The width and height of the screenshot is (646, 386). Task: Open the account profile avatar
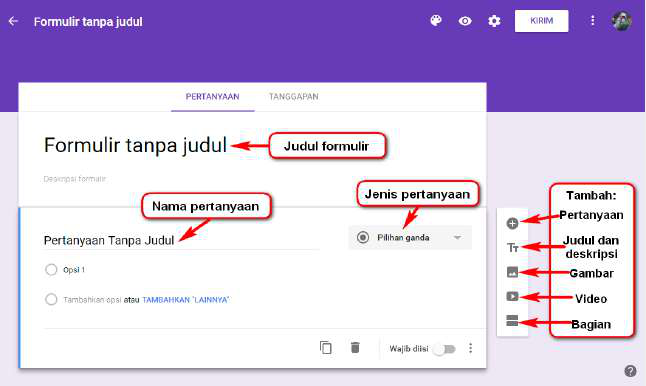pyautogui.click(x=622, y=21)
